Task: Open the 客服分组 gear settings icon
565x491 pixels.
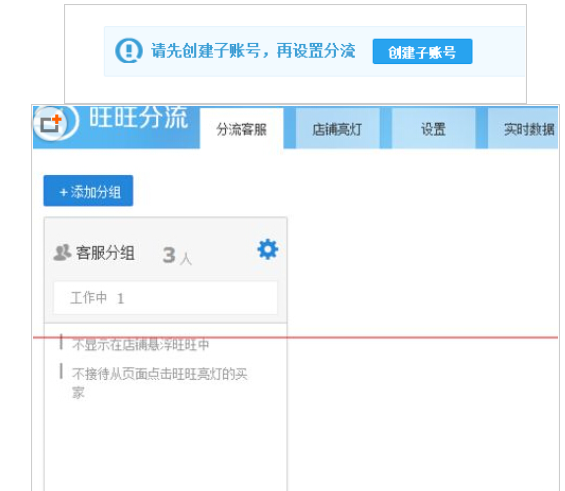Action: coord(268,249)
